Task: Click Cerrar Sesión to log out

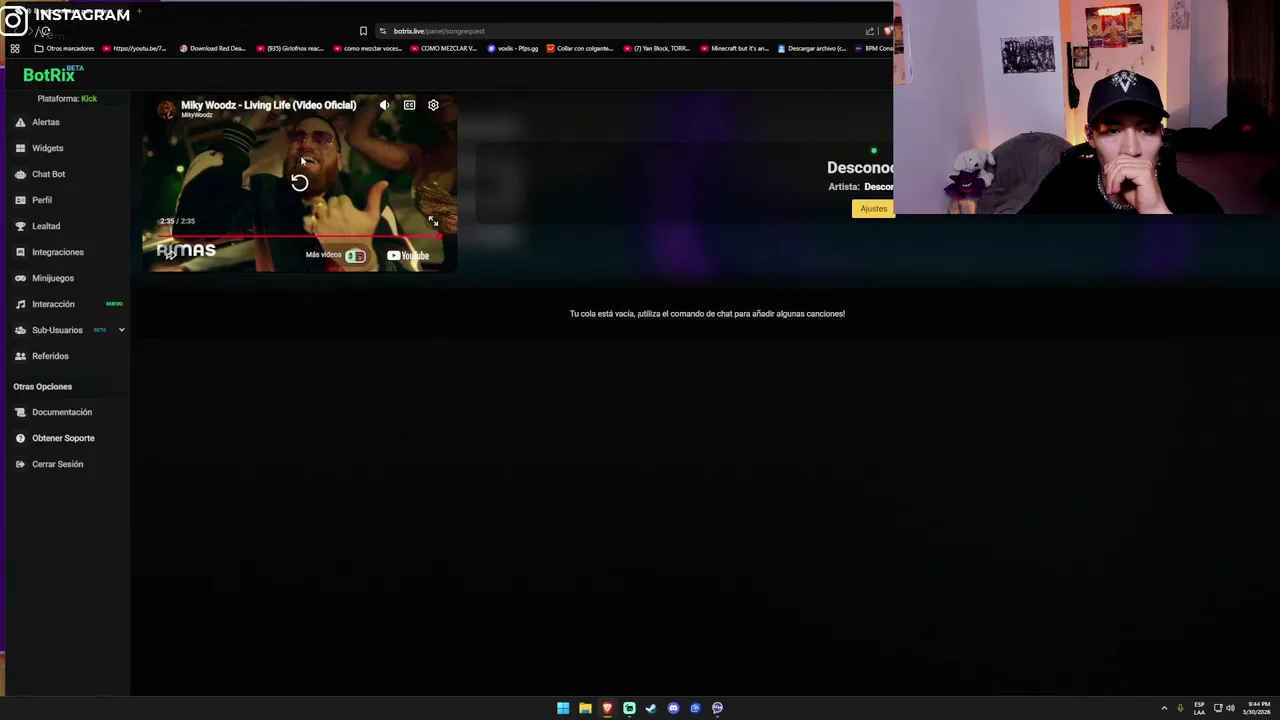Action: click(x=58, y=464)
